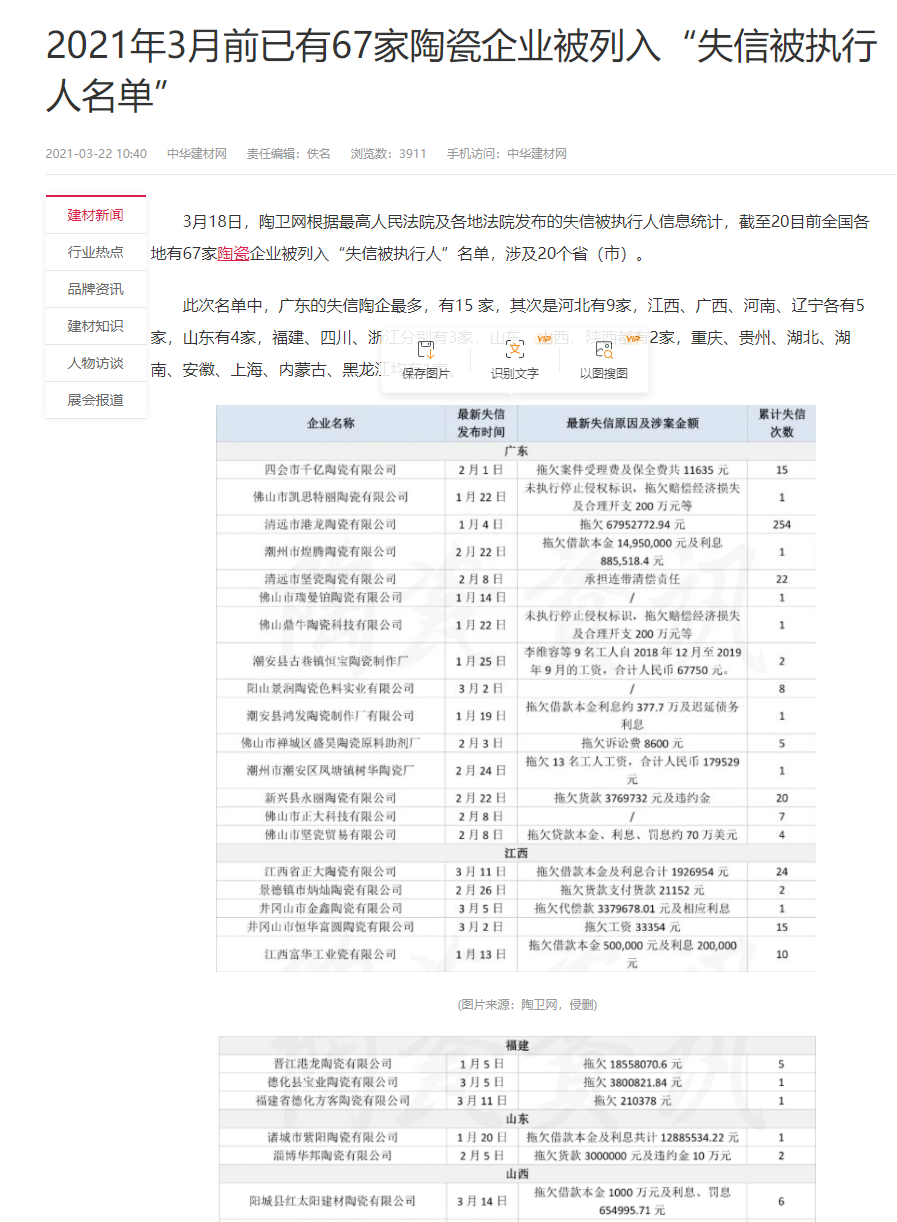Click the publish date 2021-03-22 10:40

point(96,154)
